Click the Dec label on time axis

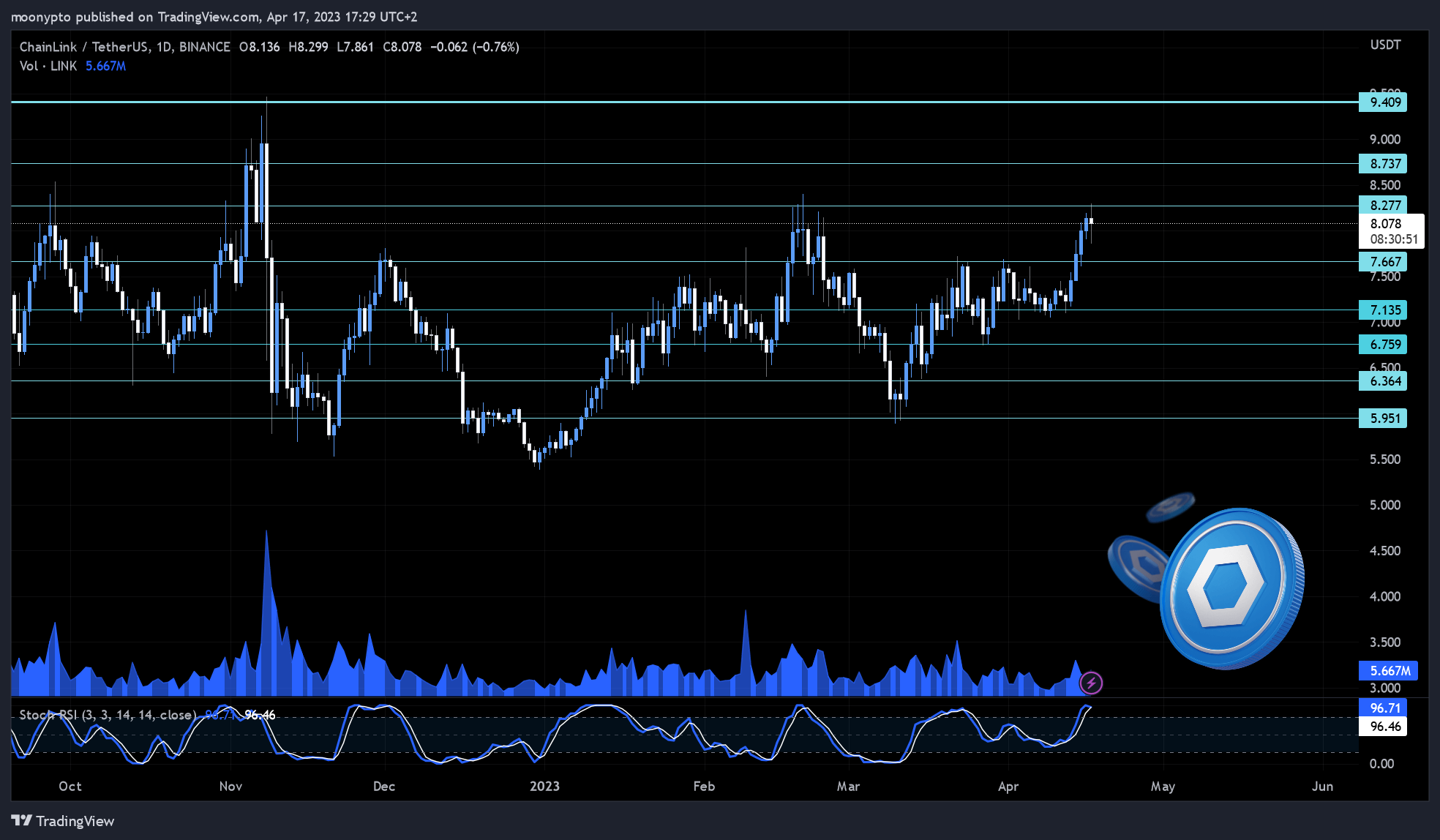pos(384,786)
